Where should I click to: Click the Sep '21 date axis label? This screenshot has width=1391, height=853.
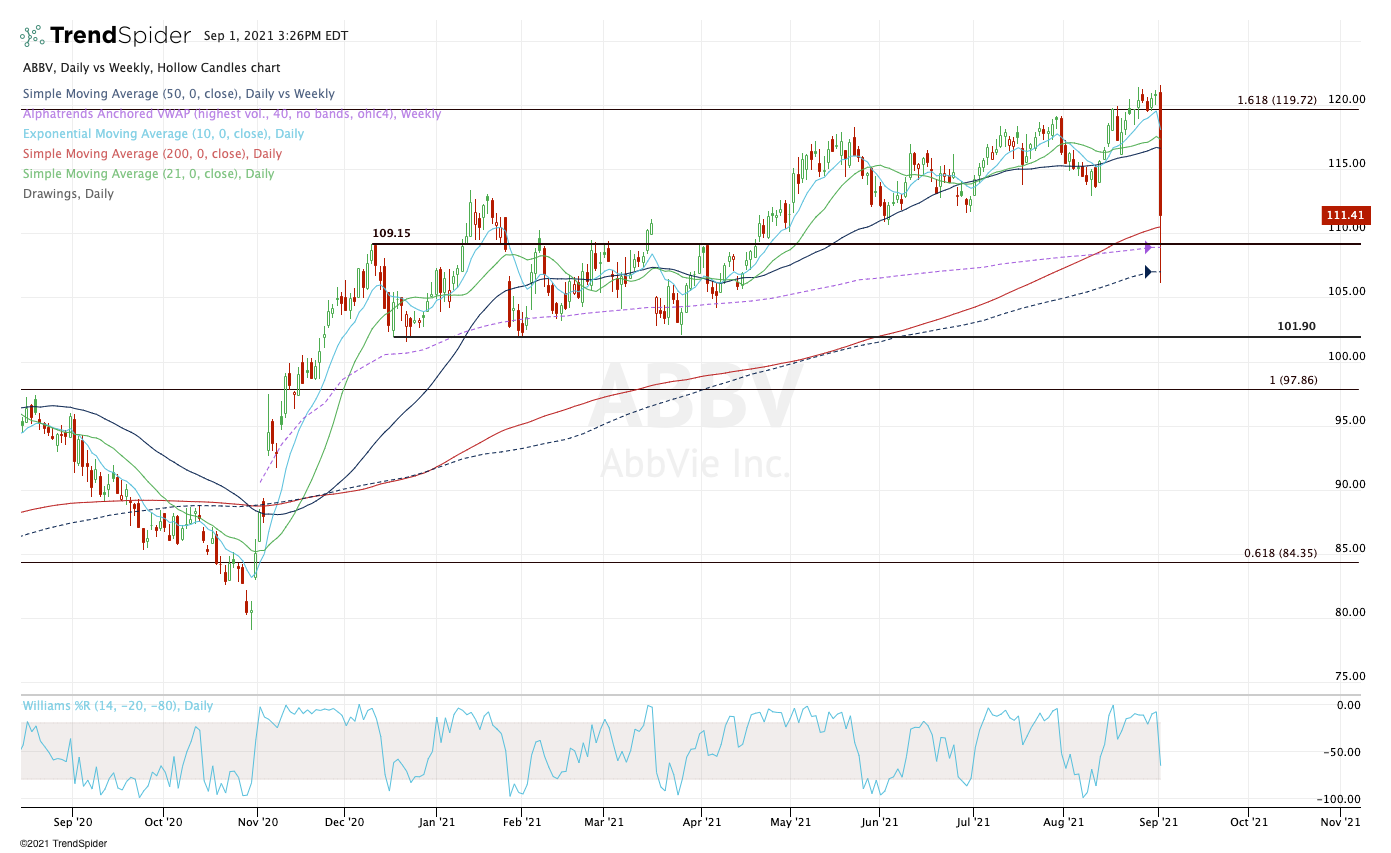(x=1159, y=823)
